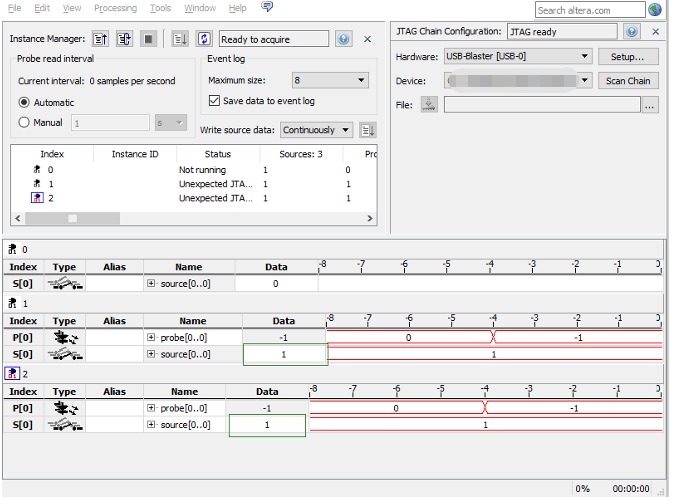Image resolution: width=674 pixels, height=499 pixels.
Task: Click left arrow of instance list scrollbar
Action: [x=18, y=218]
